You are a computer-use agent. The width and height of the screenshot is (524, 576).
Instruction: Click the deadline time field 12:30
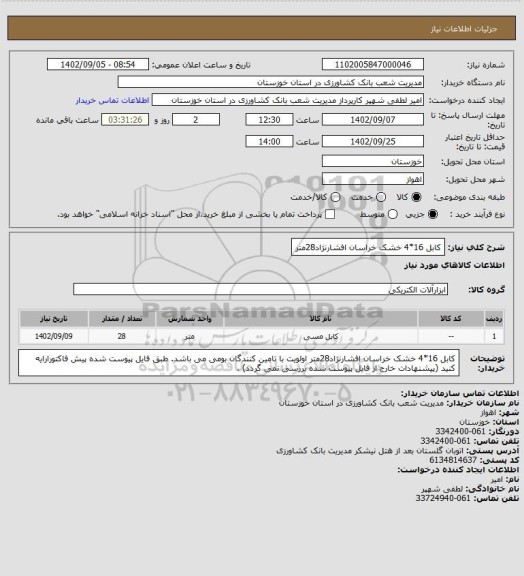pyautogui.click(x=269, y=120)
